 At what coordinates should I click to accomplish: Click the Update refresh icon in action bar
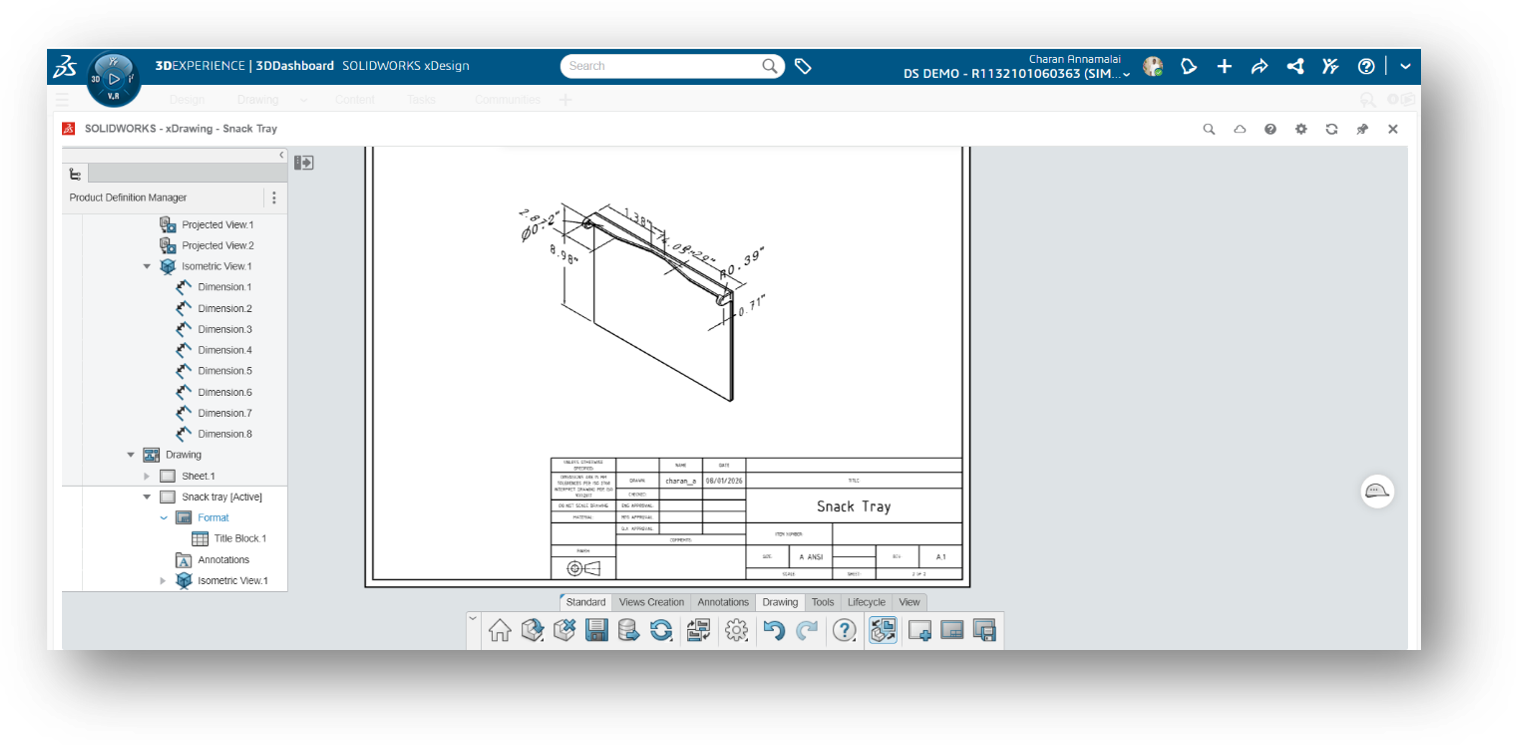(x=661, y=630)
